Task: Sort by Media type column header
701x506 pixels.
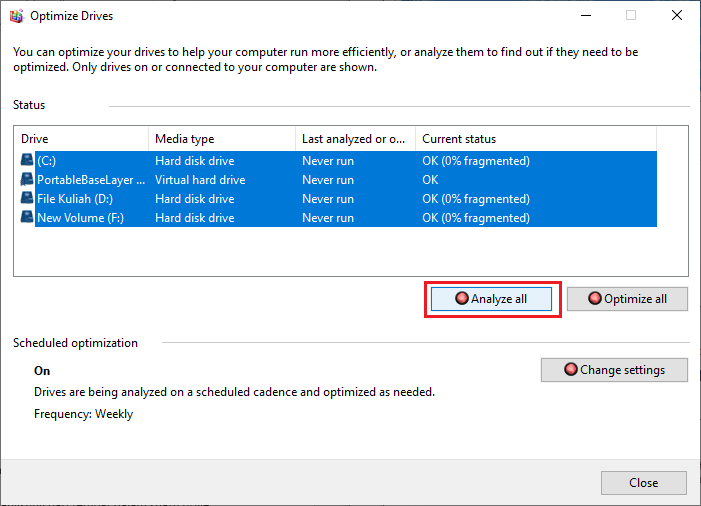Action: click(x=220, y=139)
